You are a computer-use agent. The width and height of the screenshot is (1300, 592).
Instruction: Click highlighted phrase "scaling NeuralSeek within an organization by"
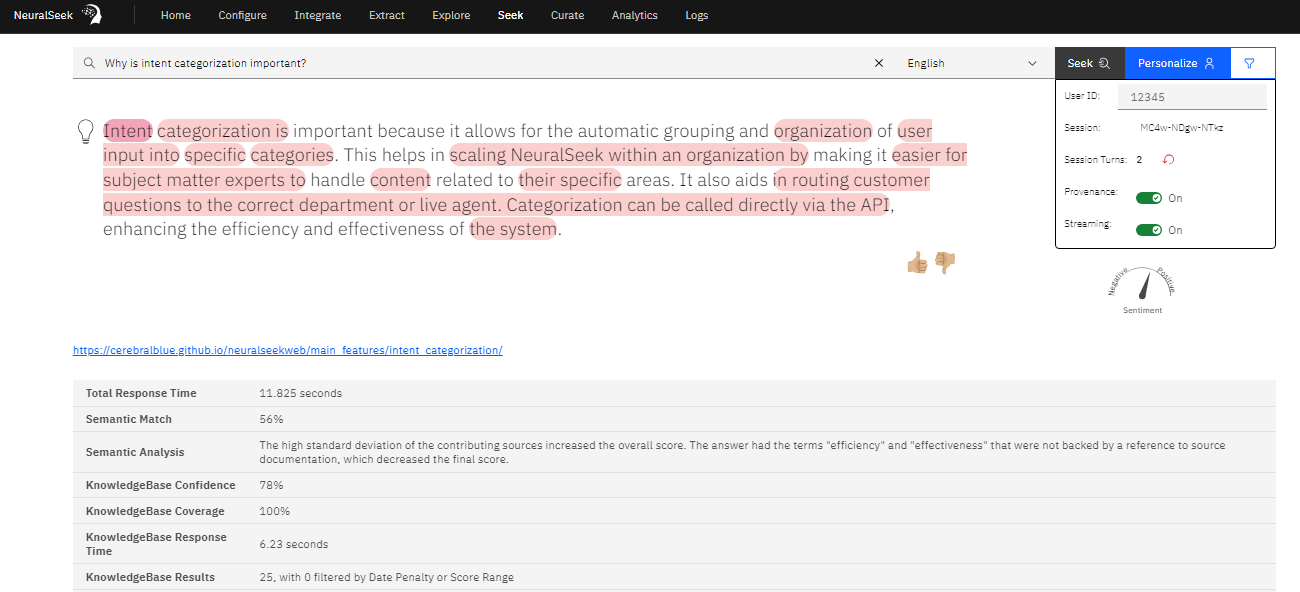click(x=629, y=155)
